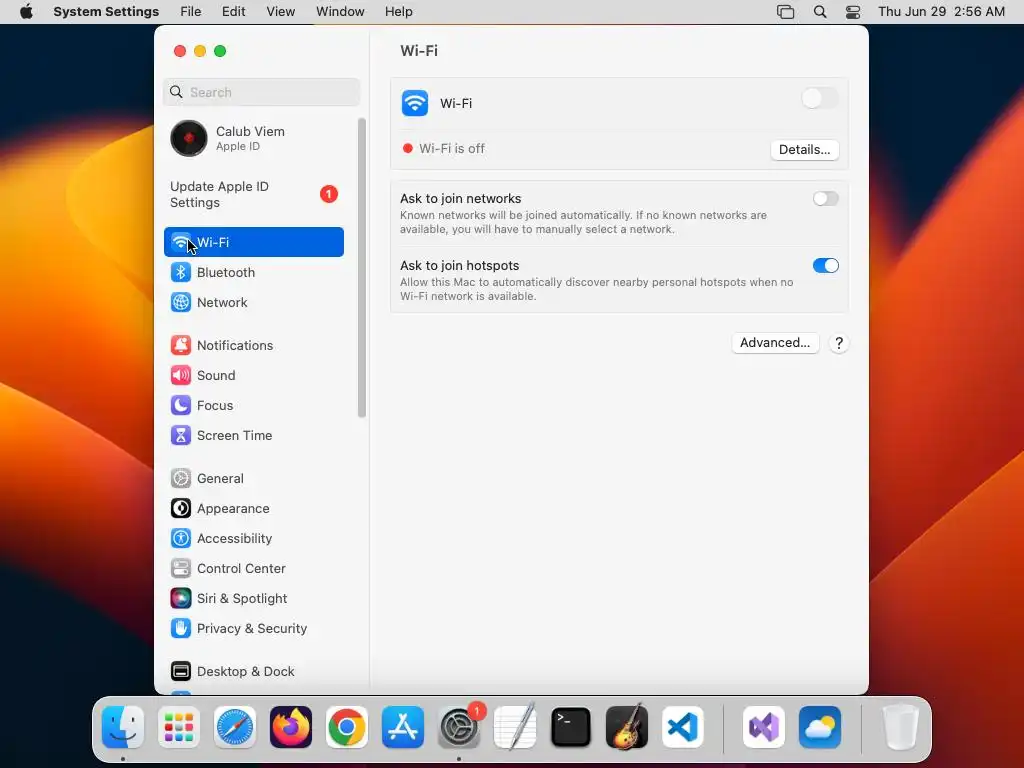Viewport: 1024px width, 768px height.
Task: Select the Appearance icon
Action: [x=181, y=509]
